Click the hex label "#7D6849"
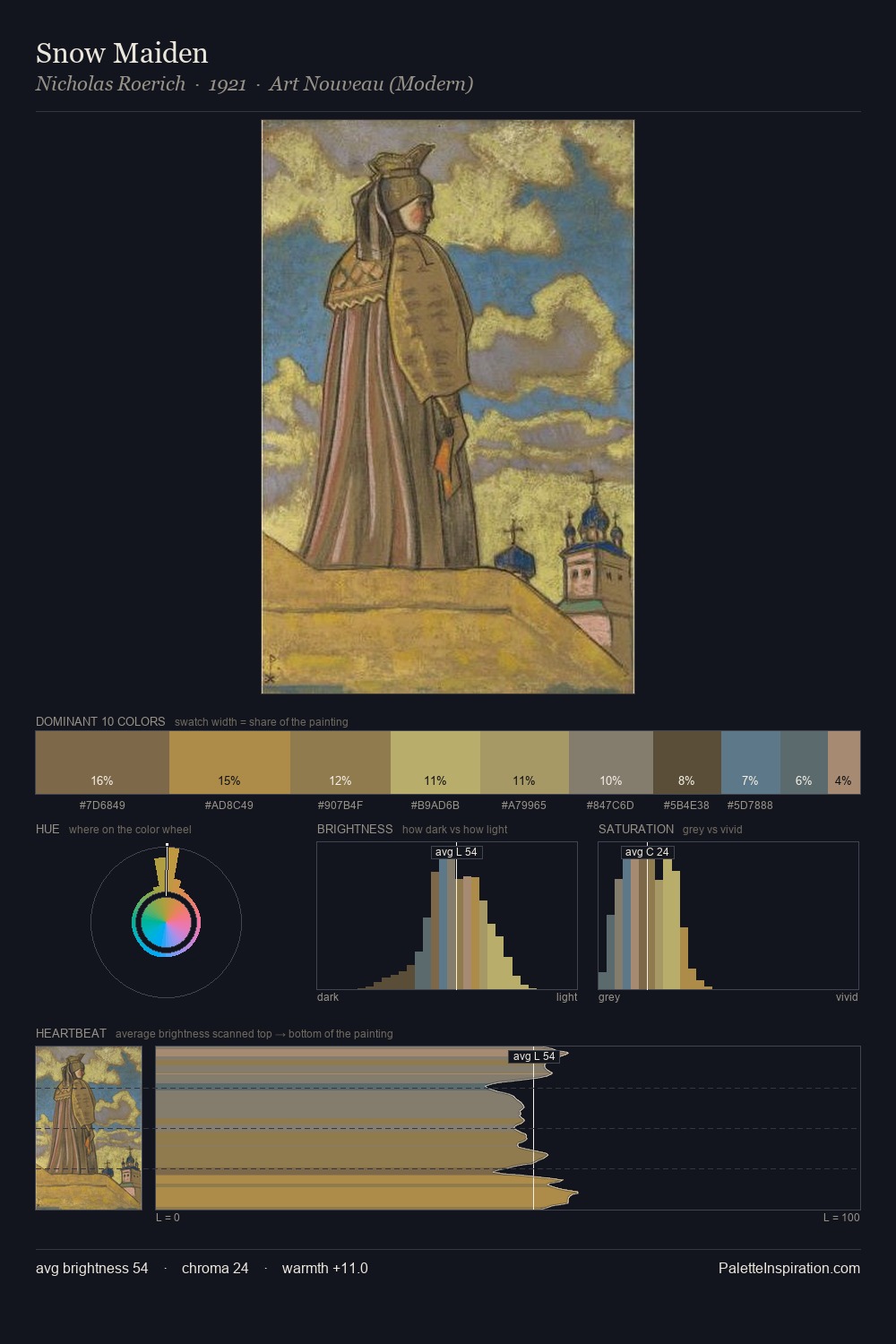The image size is (896, 1344). click(x=102, y=805)
